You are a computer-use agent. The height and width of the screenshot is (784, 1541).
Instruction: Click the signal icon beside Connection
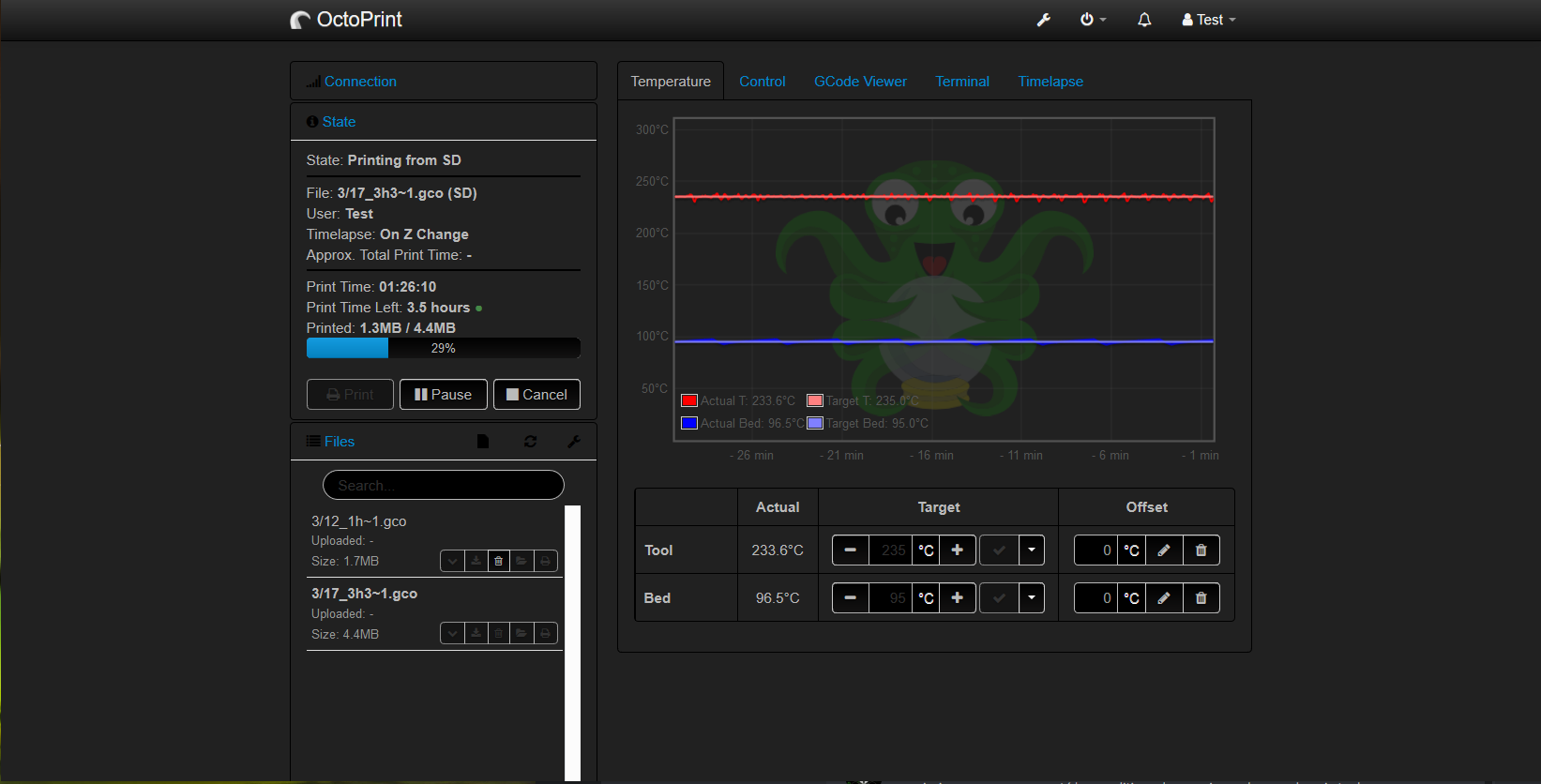(313, 82)
